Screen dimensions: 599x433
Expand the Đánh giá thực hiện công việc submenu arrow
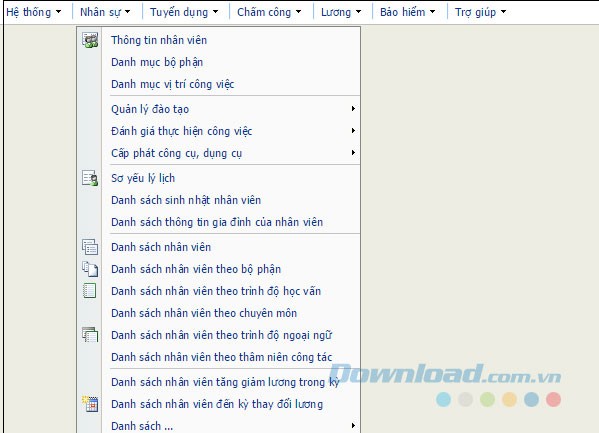(x=353, y=131)
